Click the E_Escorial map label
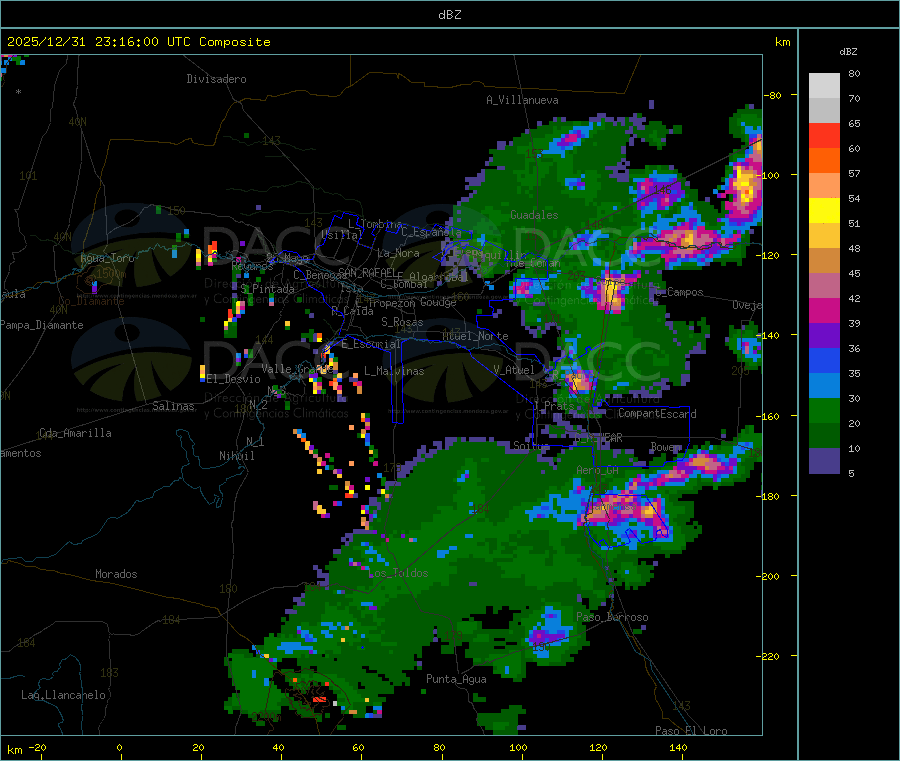The height and width of the screenshot is (761, 900). [x=371, y=344]
